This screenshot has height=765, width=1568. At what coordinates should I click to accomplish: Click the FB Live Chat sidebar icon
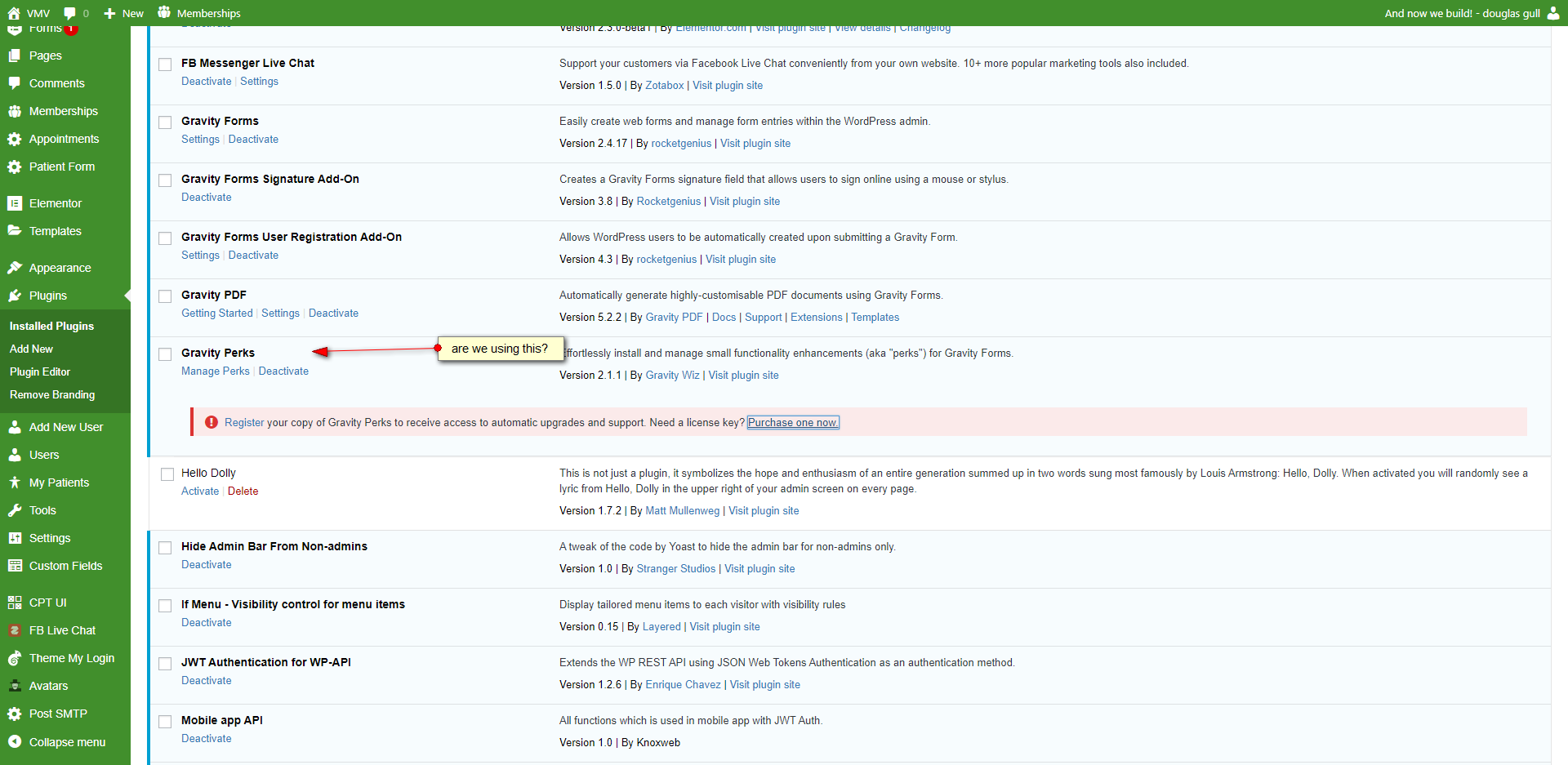pos(15,630)
